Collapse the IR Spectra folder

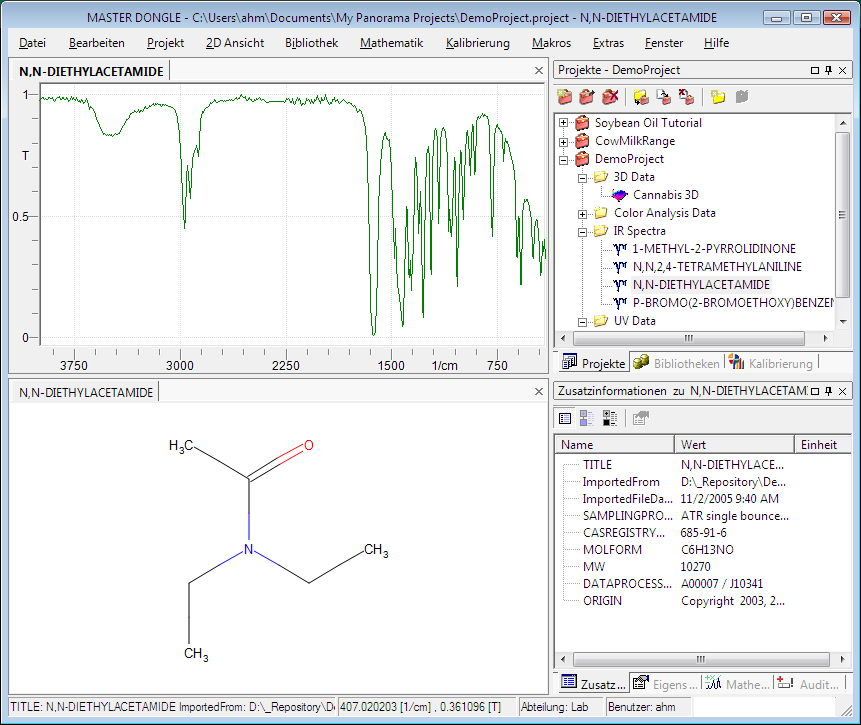coord(583,231)
